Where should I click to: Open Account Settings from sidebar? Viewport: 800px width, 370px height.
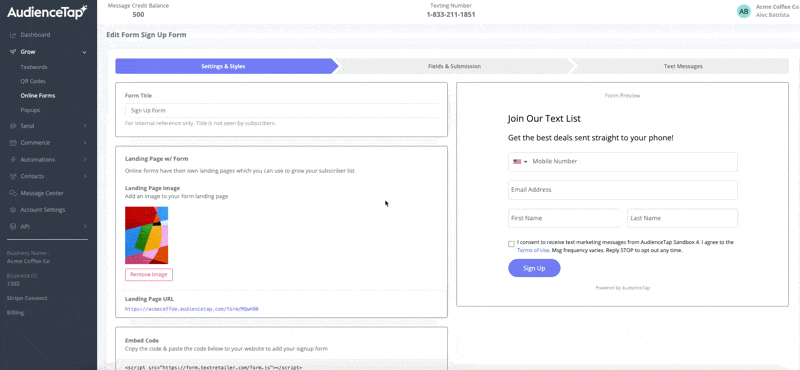point(43,210)
